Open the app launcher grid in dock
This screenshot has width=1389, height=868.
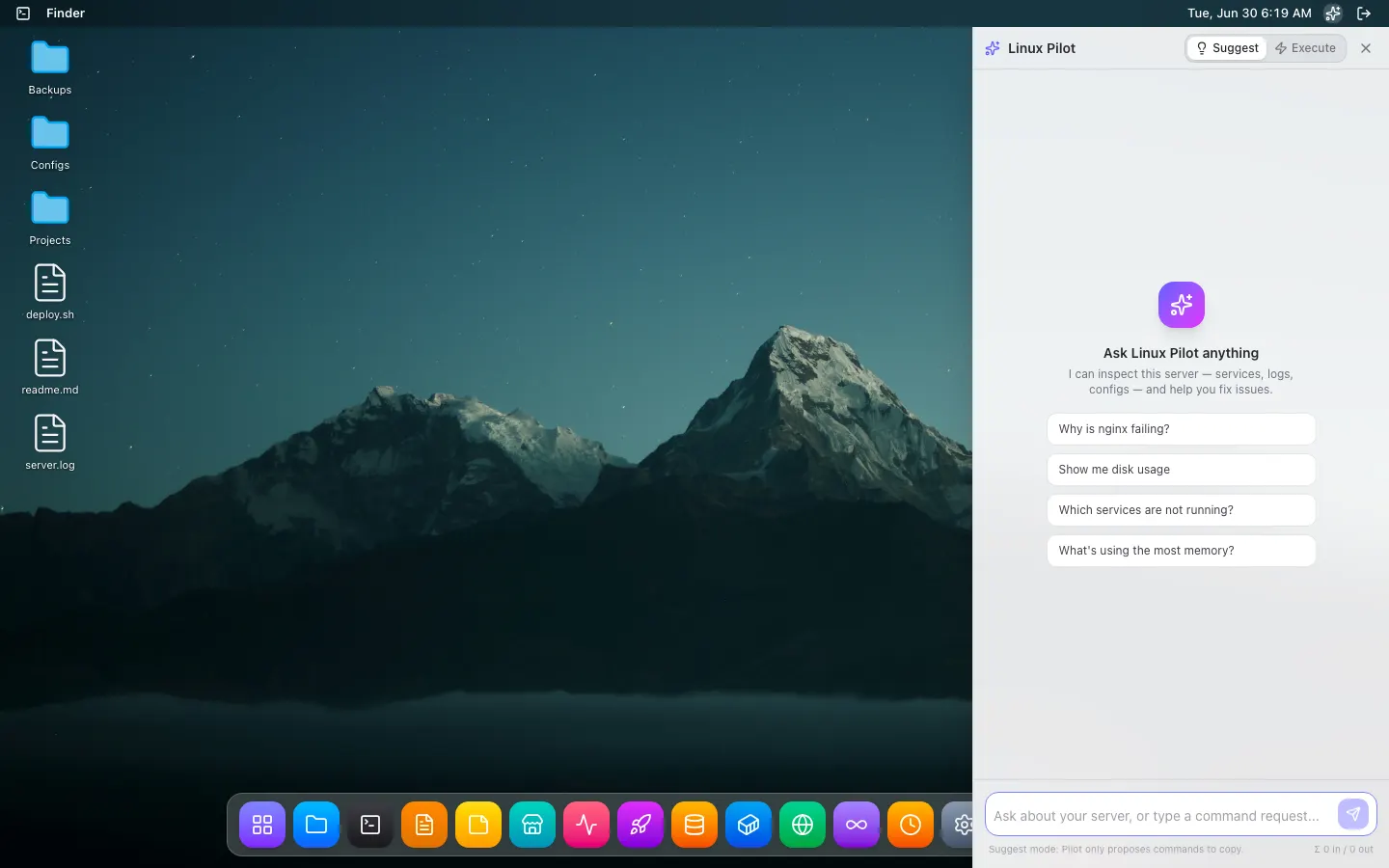[262, 825]
